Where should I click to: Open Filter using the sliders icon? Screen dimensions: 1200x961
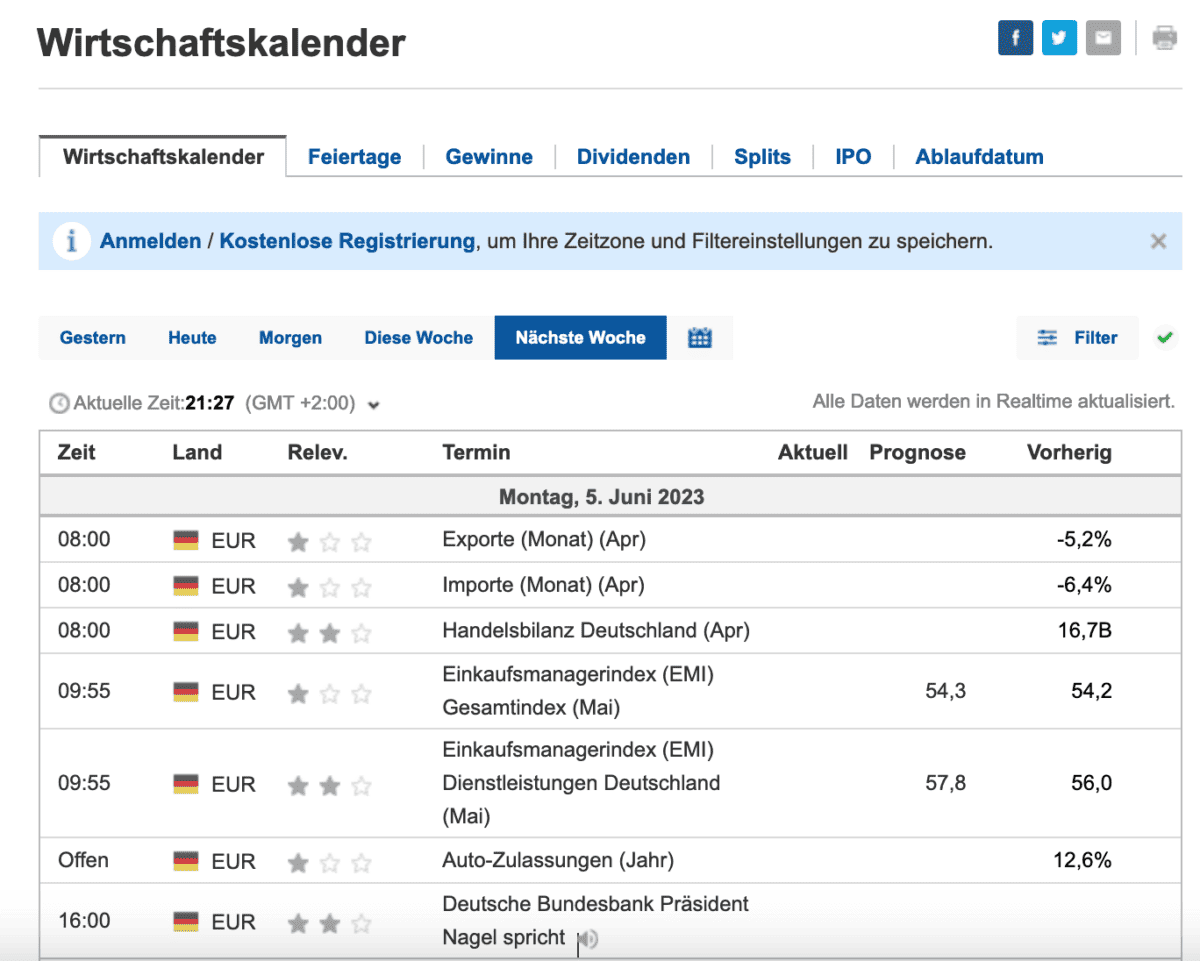(x=1046, y=337)
